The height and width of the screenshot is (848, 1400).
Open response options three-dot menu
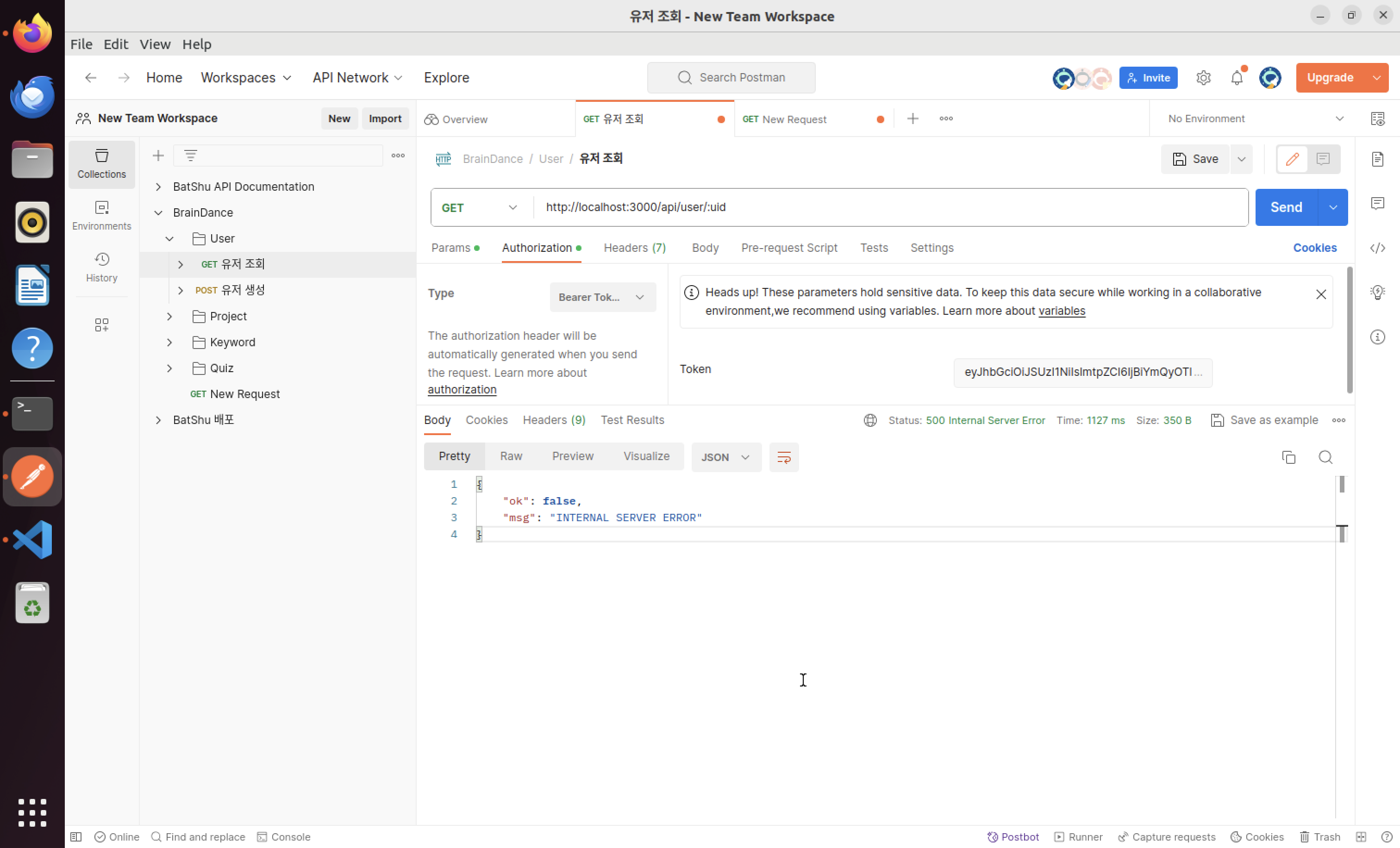pos(1338,420)
